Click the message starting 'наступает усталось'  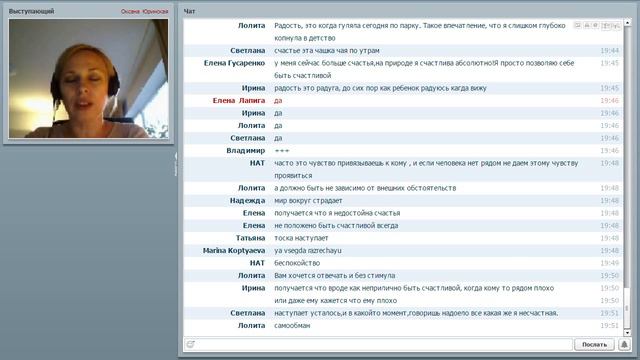[416, 313]
